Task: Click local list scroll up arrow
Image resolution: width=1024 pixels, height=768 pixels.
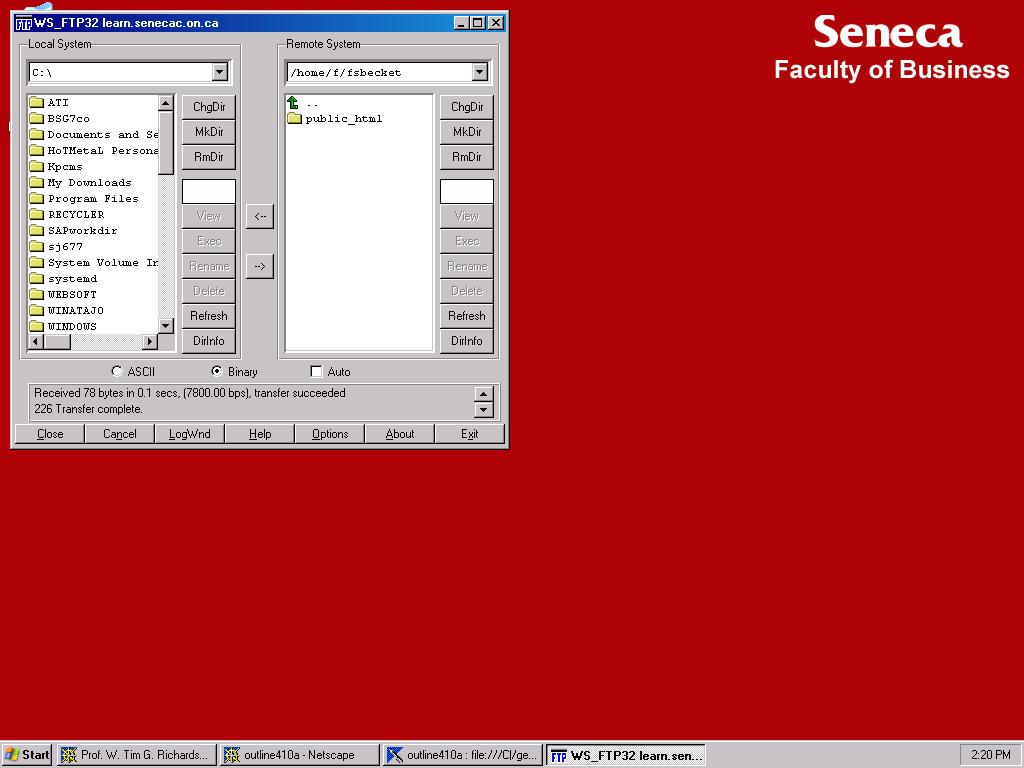Action: (166, 103)
